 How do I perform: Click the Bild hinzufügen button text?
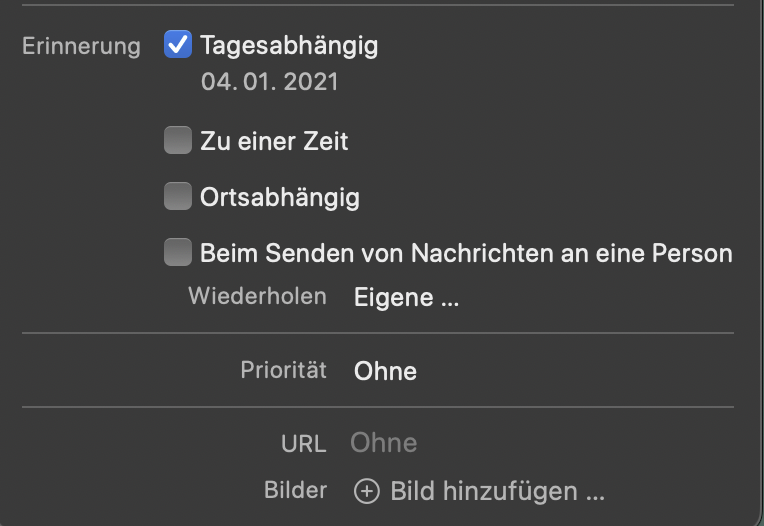(x=497, y=492)
